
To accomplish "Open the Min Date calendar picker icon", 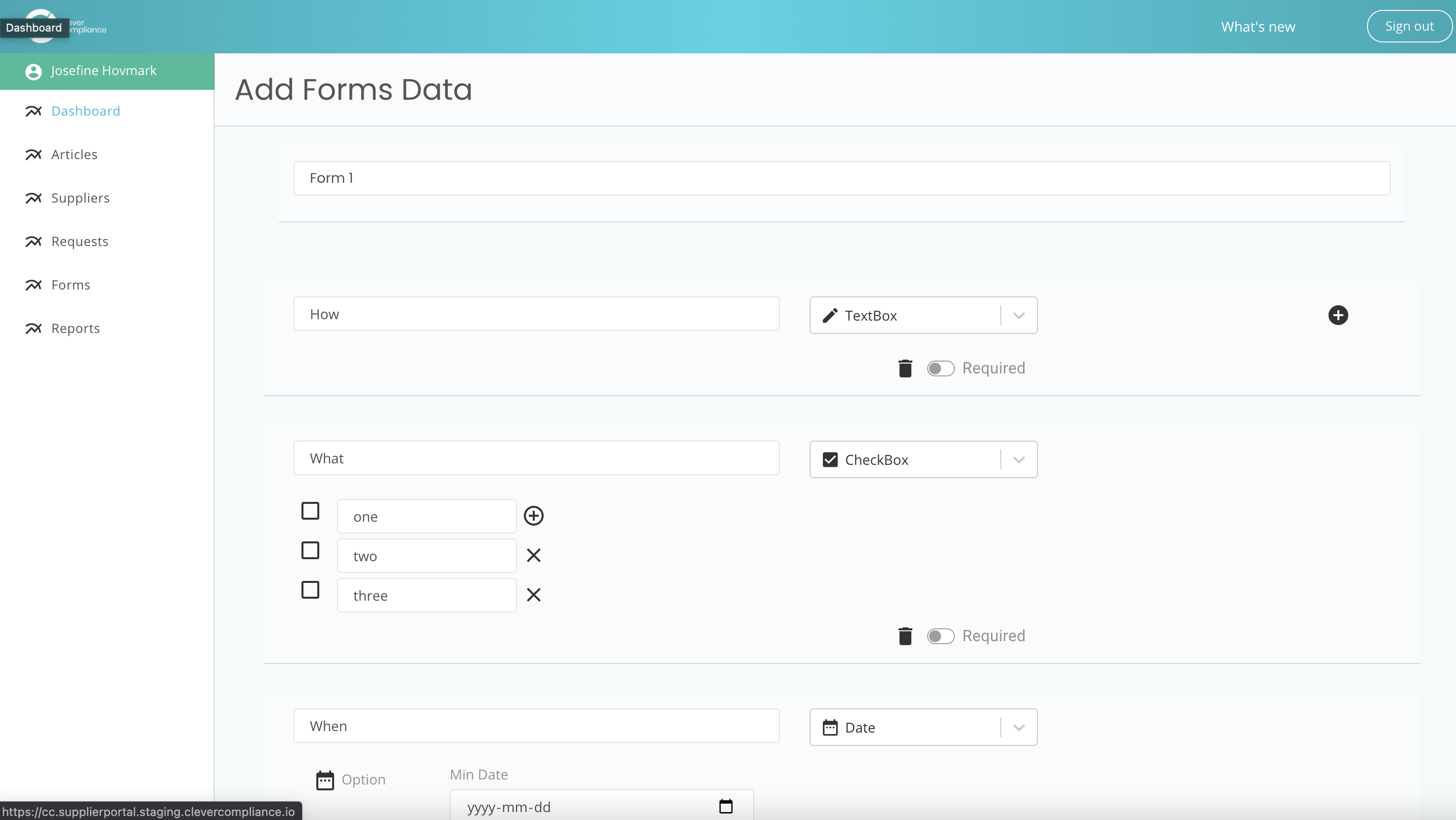I will tap(726, 807).
